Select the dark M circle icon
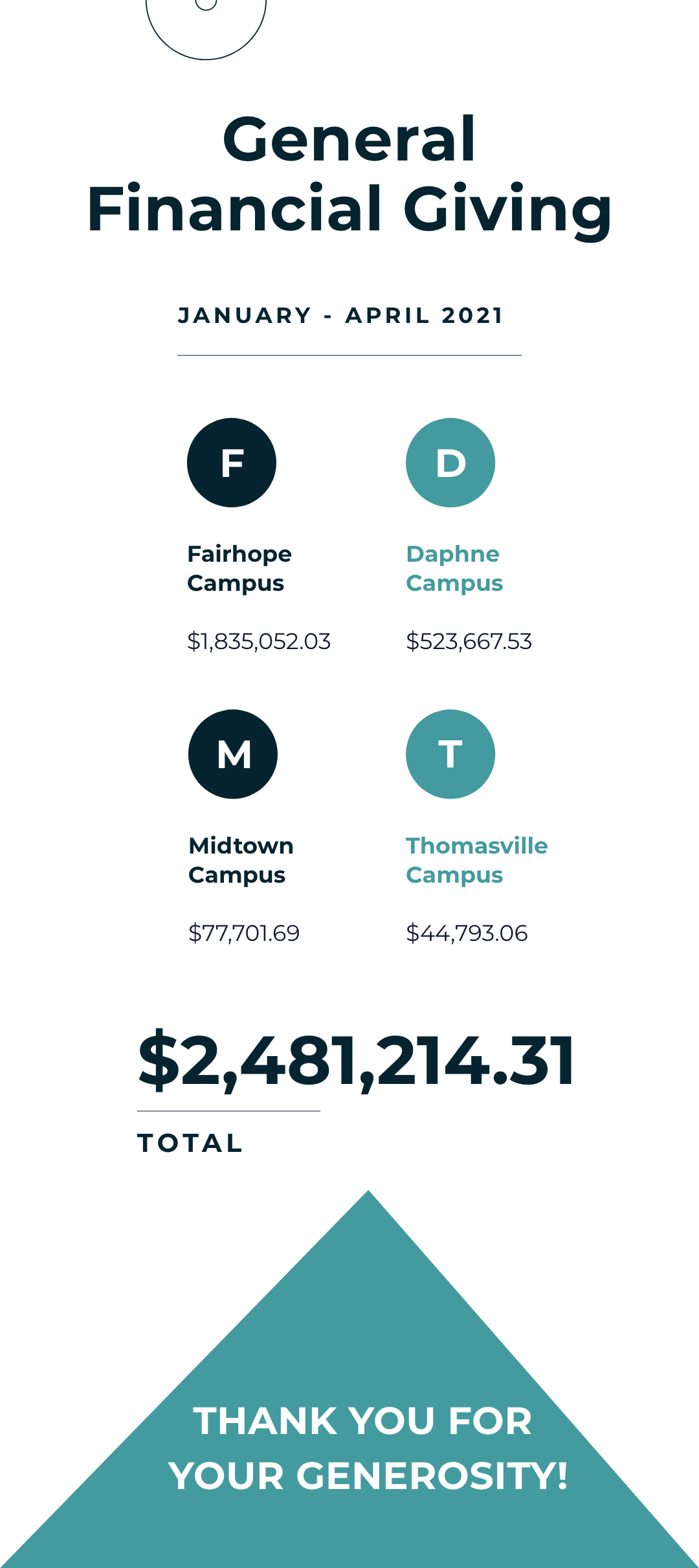 coord(233,755)
